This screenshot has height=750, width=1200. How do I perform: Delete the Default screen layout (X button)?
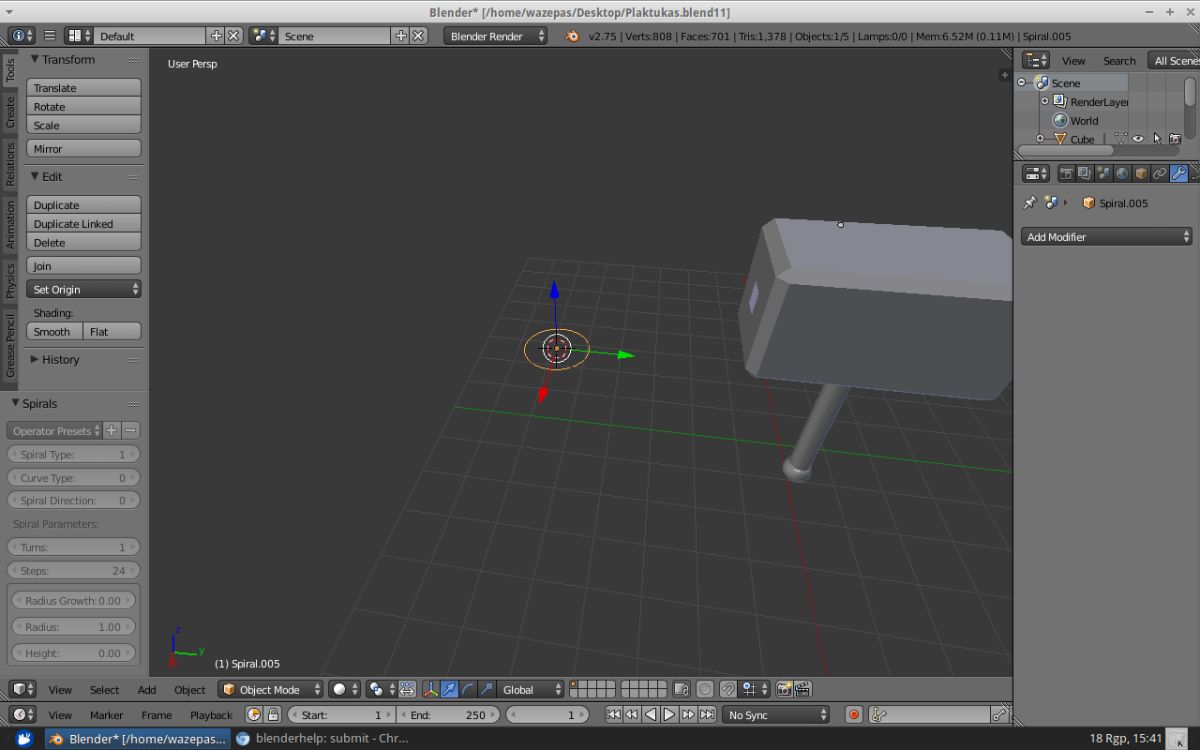click(233, 36)
